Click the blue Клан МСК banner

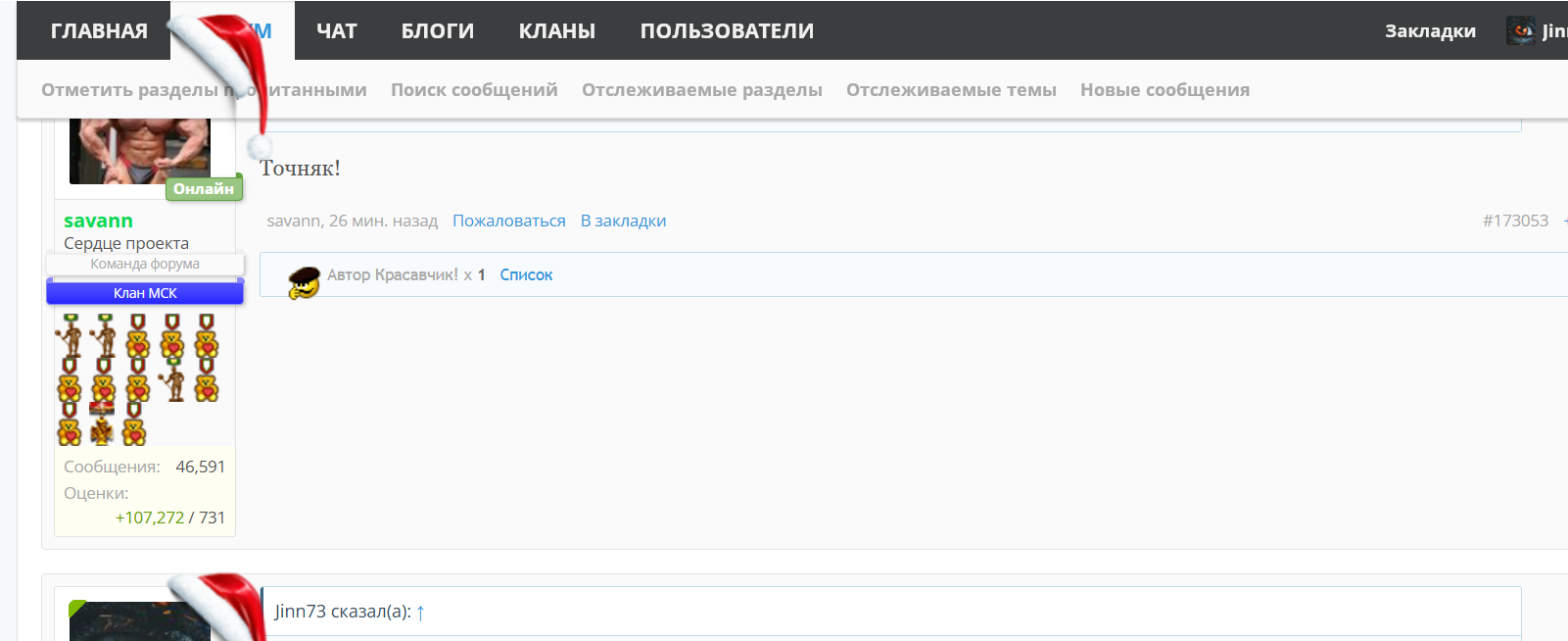[x=145, y=292]
